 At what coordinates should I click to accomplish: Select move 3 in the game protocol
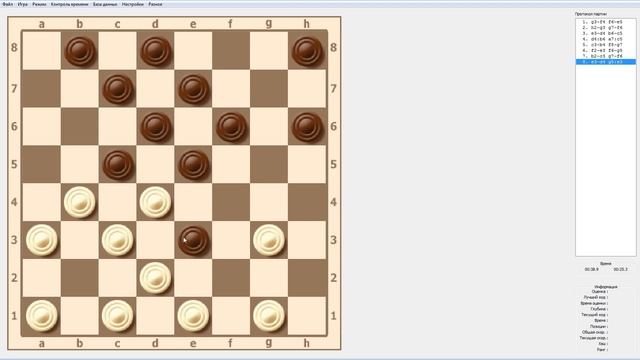click(x=606, y=33)
